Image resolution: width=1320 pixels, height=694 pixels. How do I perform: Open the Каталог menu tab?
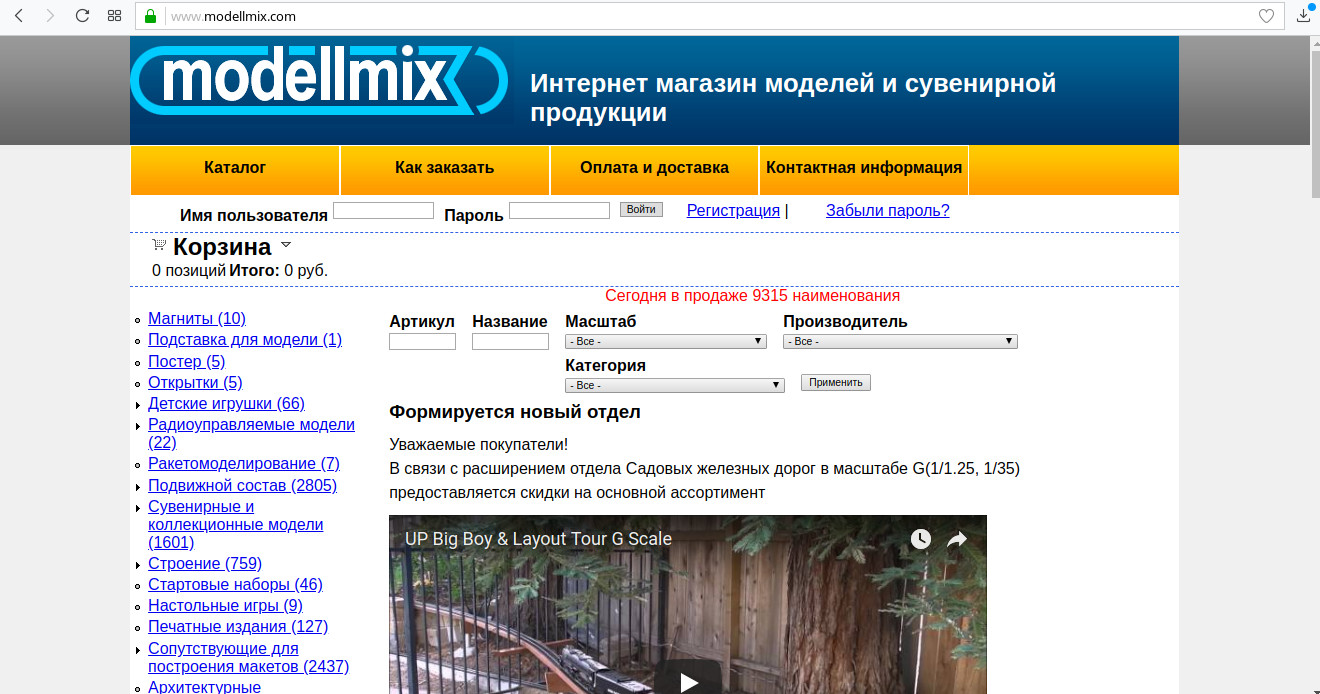click(235, 168)
